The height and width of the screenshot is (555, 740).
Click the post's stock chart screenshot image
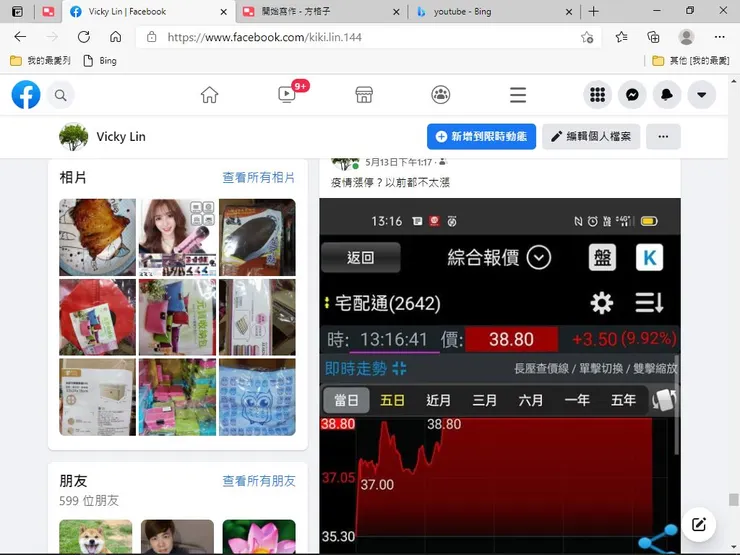(500, 376)
